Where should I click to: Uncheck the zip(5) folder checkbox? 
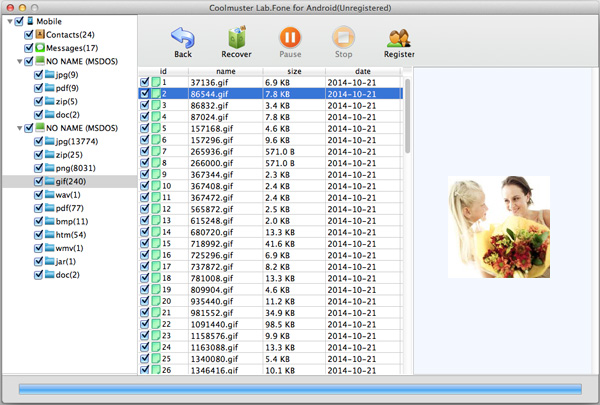[38, 101]
